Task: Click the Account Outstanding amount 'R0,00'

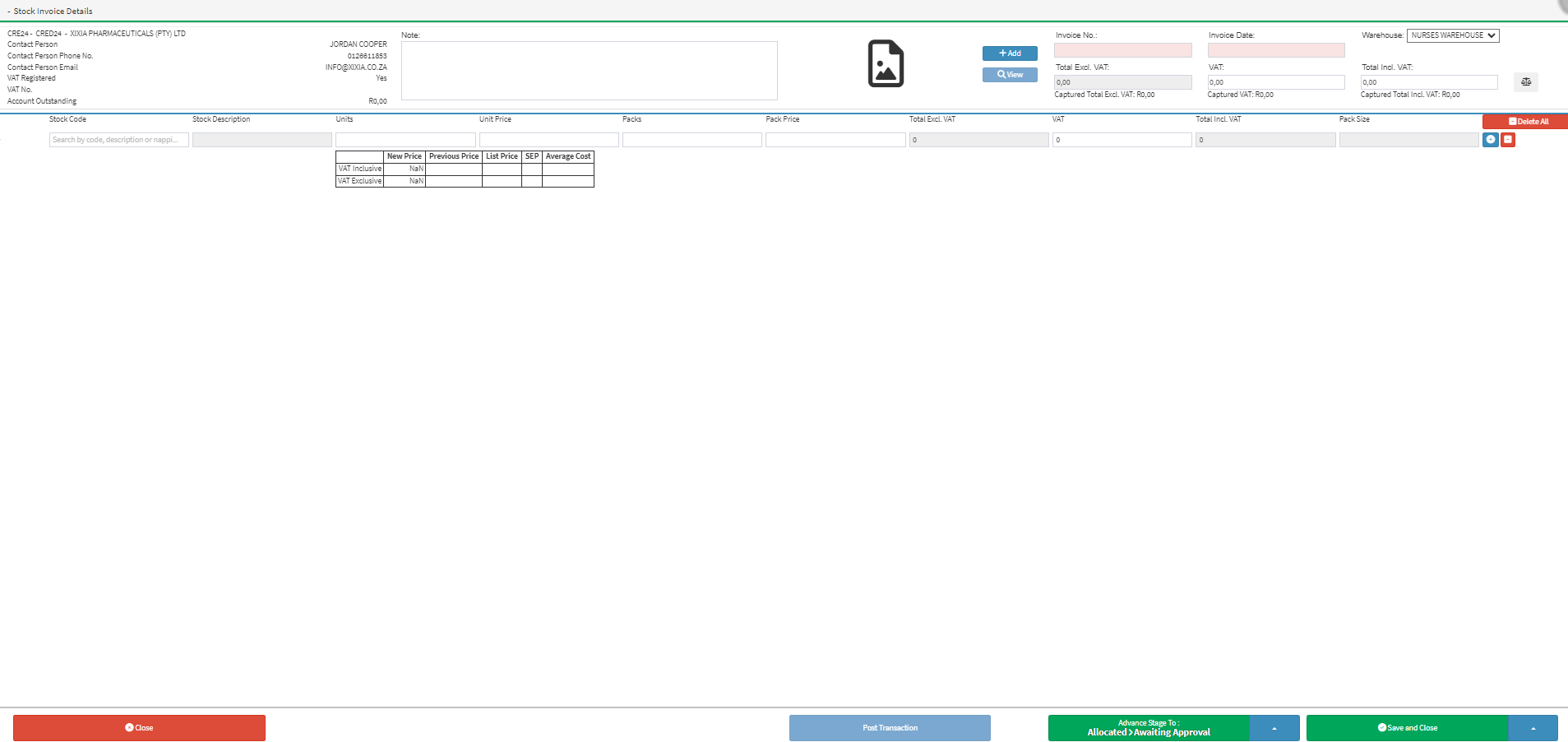Action: click(377, 101)
